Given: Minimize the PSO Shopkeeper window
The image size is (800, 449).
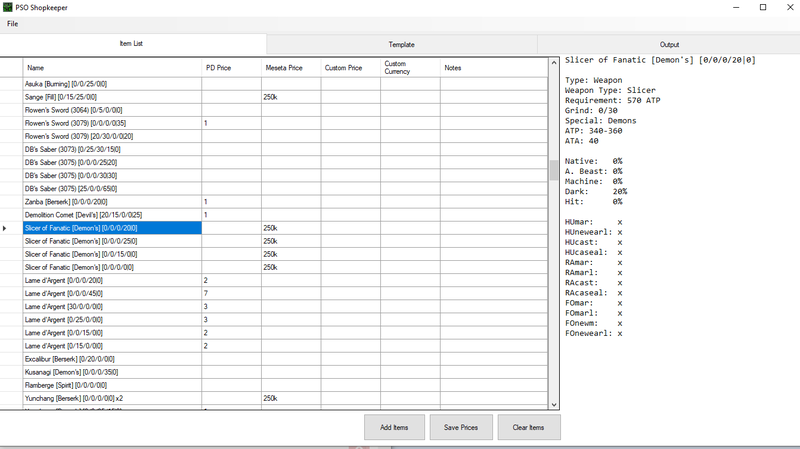Looking at the screenshot, I should [736, 7].
